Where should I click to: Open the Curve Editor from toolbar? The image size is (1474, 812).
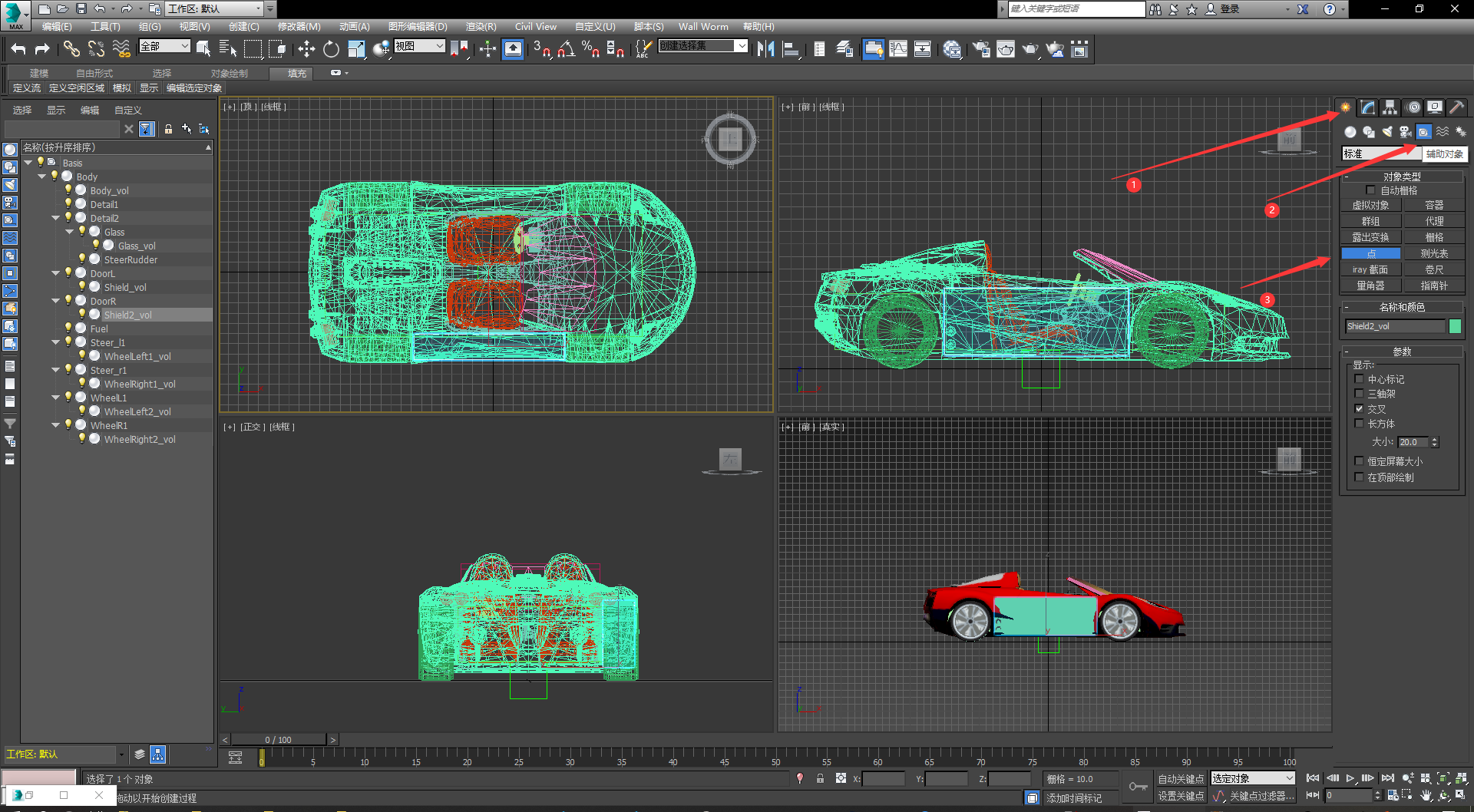point(898,49)
